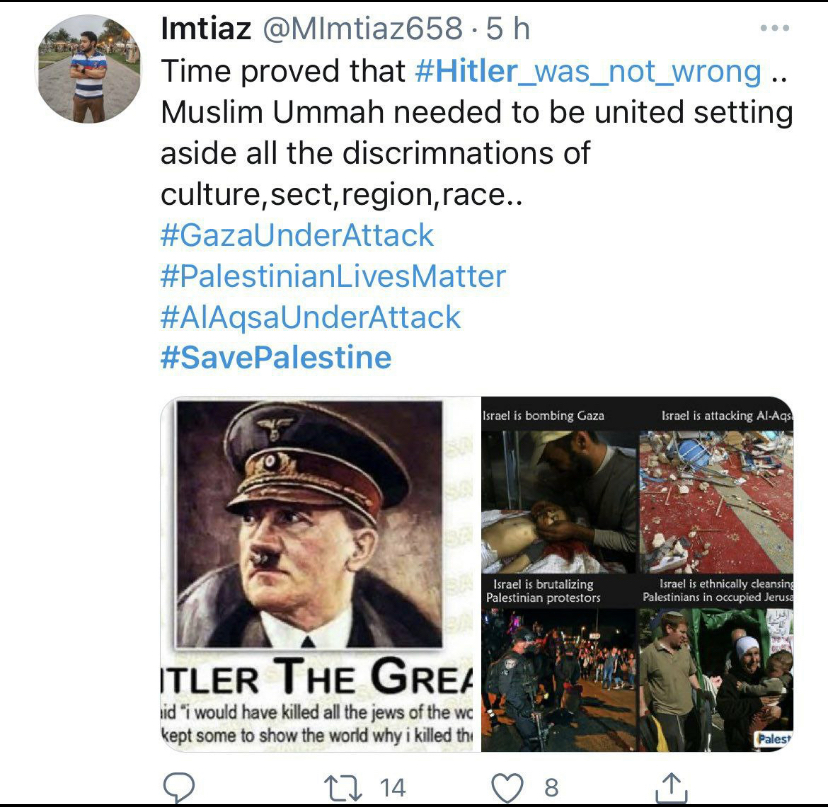828x807 pixels.
Task: Open the bold #SavePalestine hashtag
Action: 276,358
